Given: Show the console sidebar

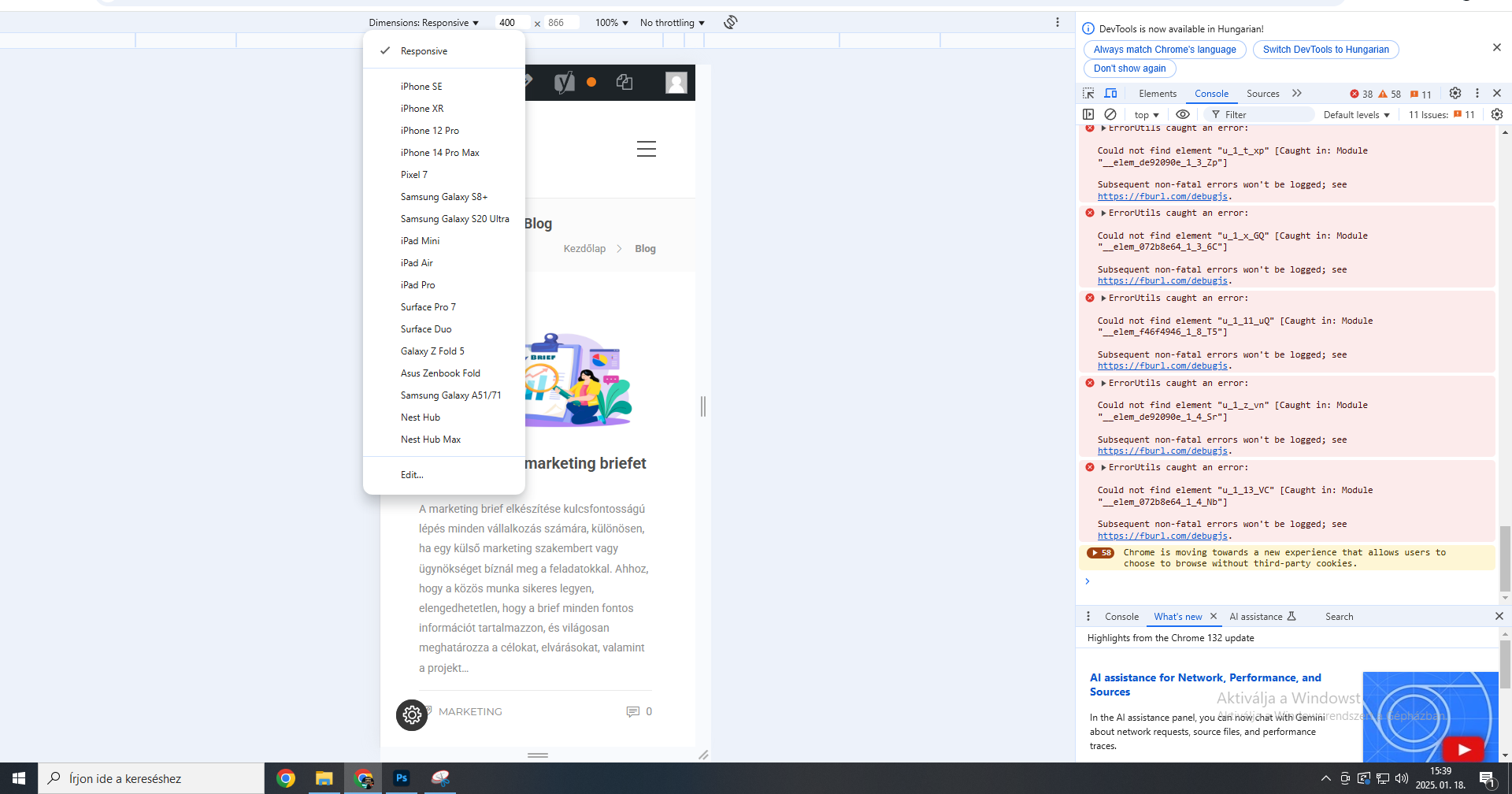Looking at the screenshot, I should [x=1088, y=114].
